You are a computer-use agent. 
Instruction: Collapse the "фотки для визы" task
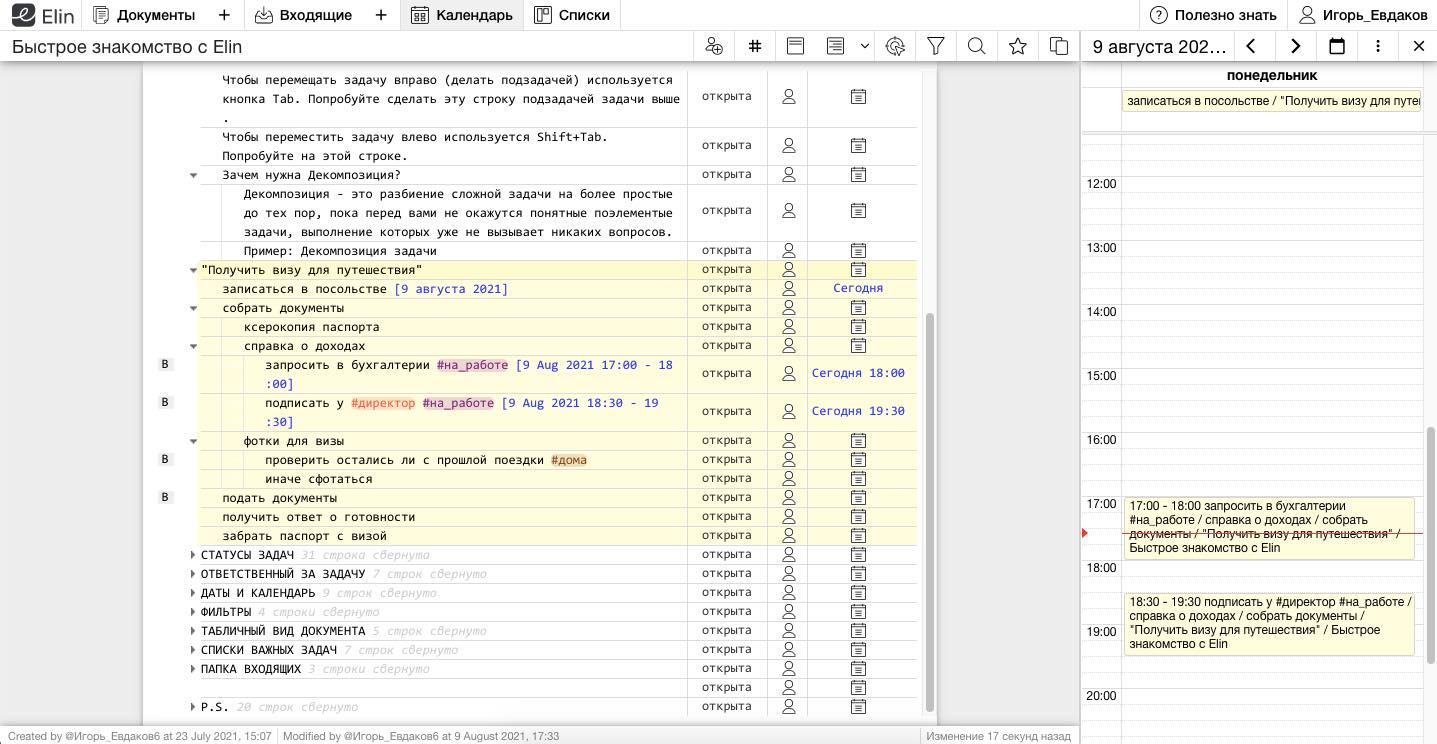coord(194,441)
